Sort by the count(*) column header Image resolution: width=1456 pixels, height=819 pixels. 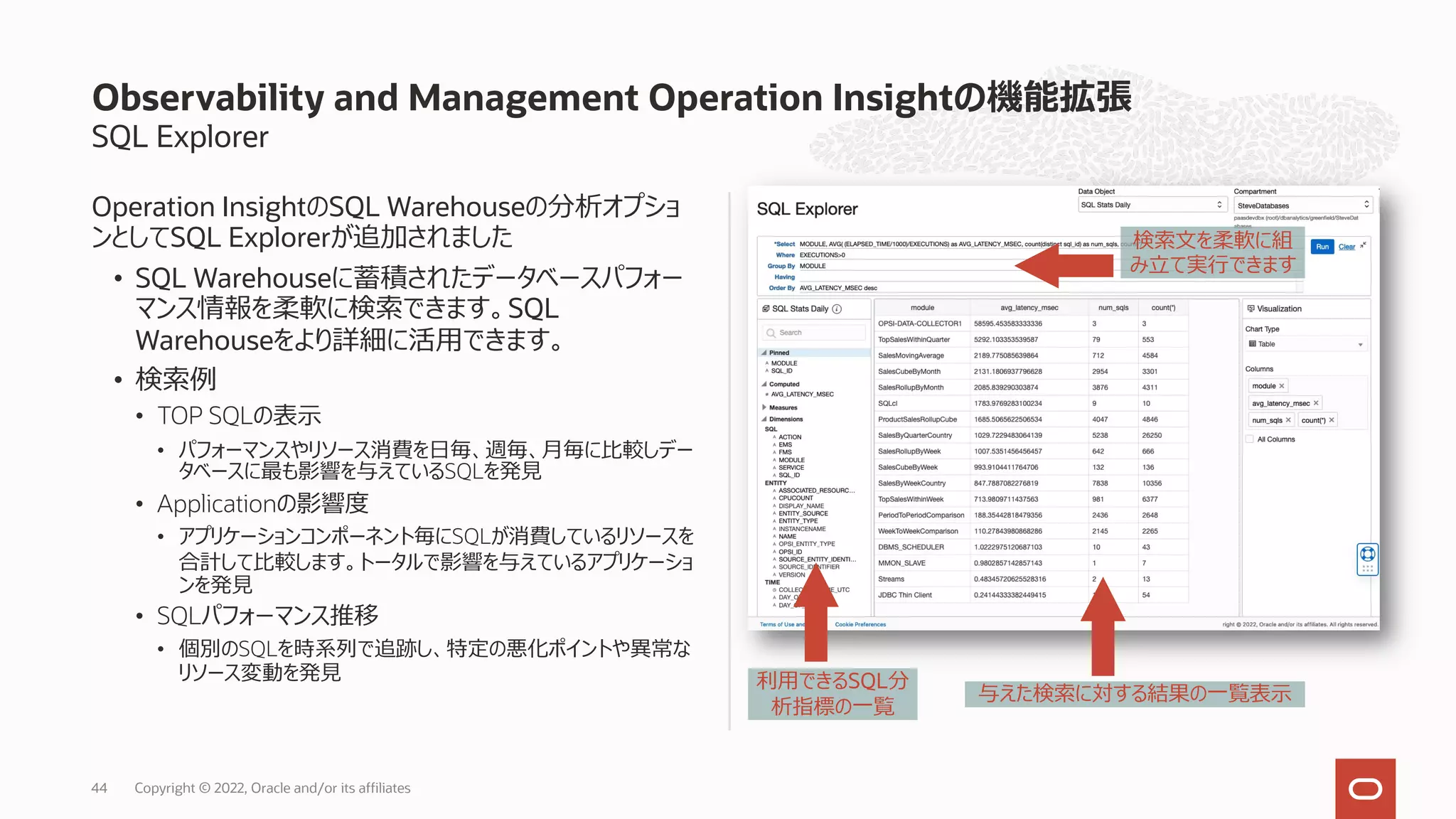point(1163,308)
